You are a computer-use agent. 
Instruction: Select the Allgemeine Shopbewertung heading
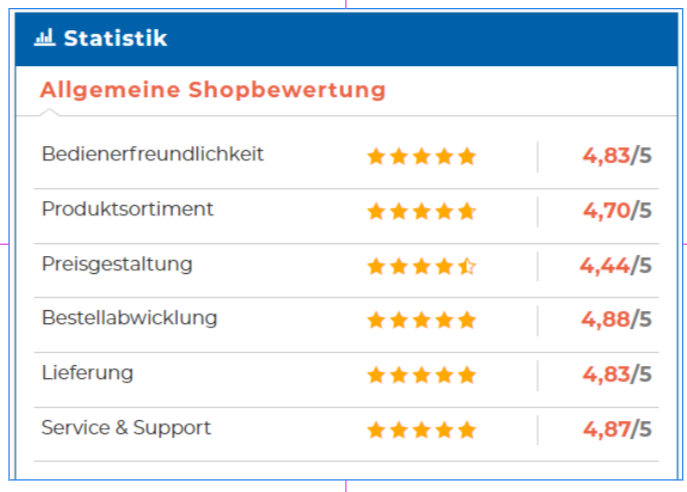pos(212,90)
